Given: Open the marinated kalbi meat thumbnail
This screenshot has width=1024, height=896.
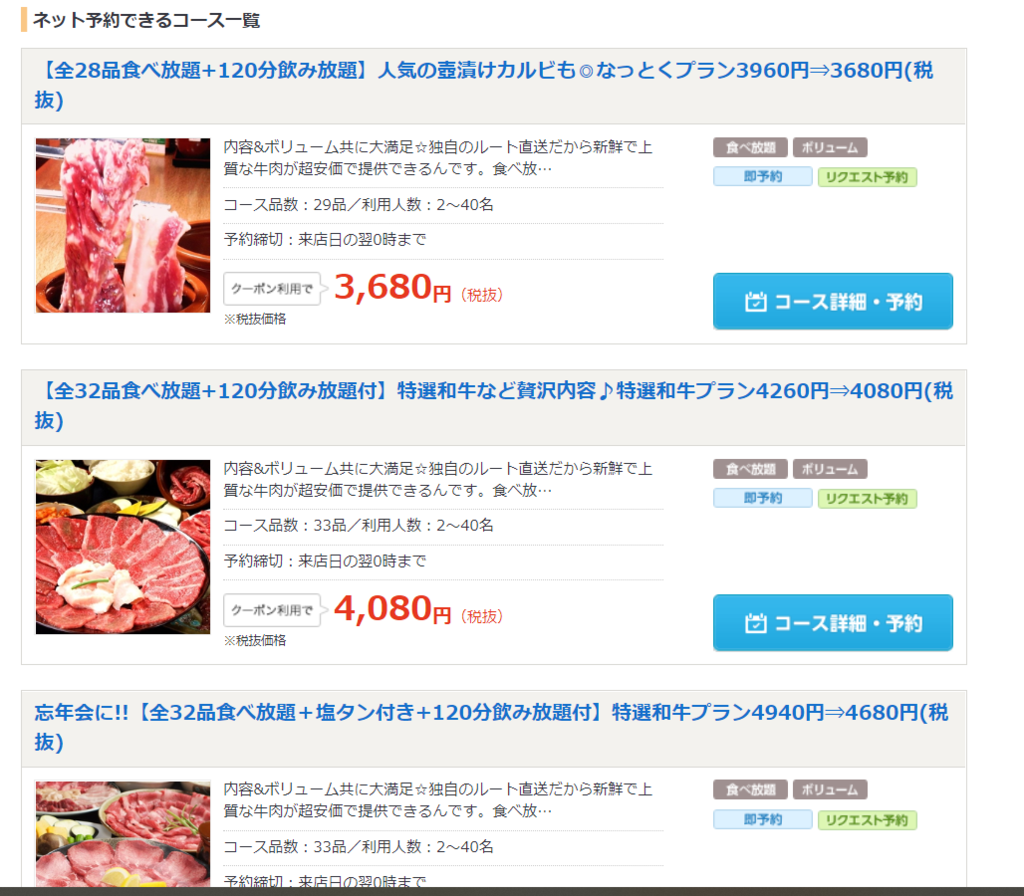Looking at the screenshot, I should (x=123, y=225).
